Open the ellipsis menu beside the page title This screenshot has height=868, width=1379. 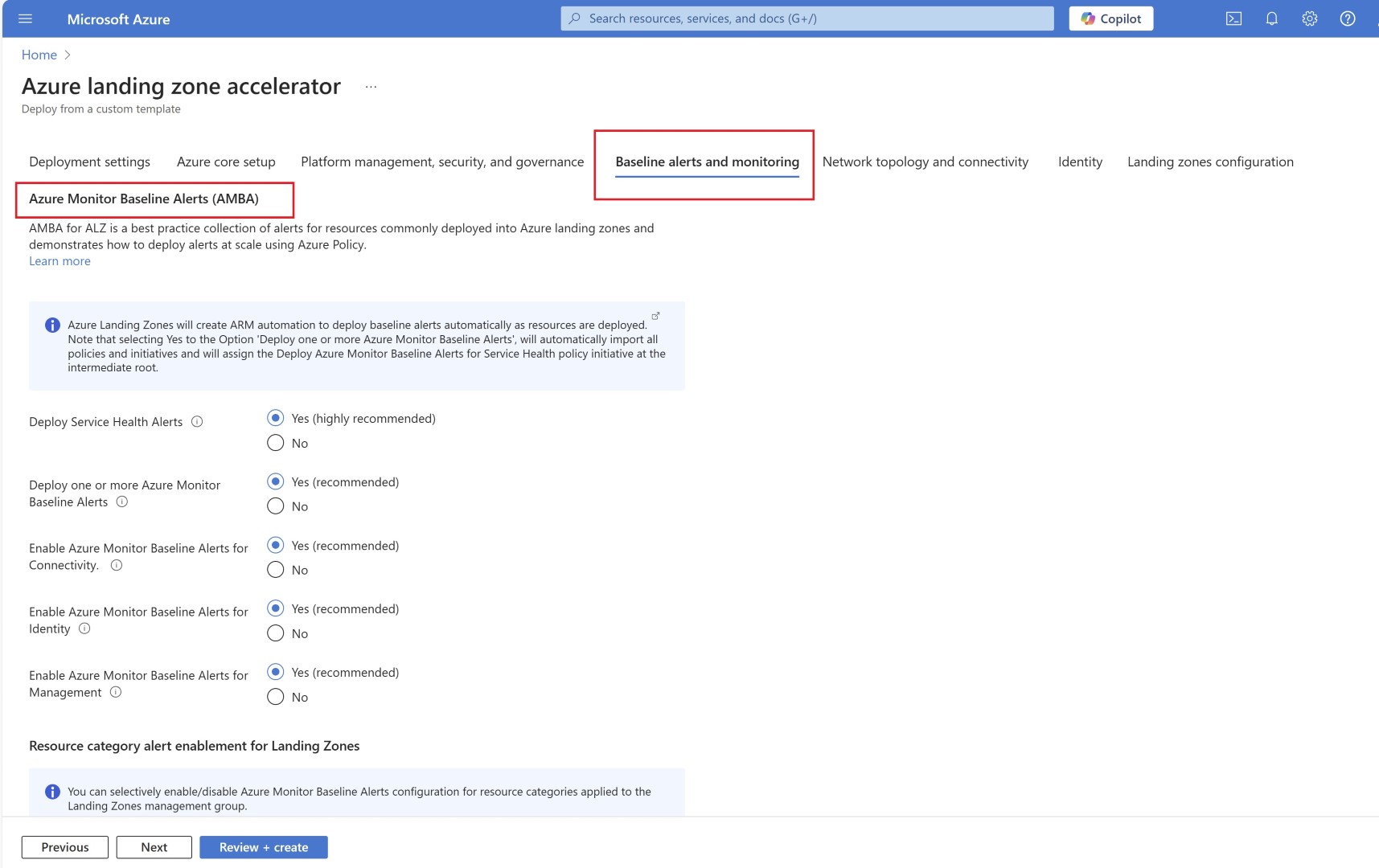coord(371,87)
